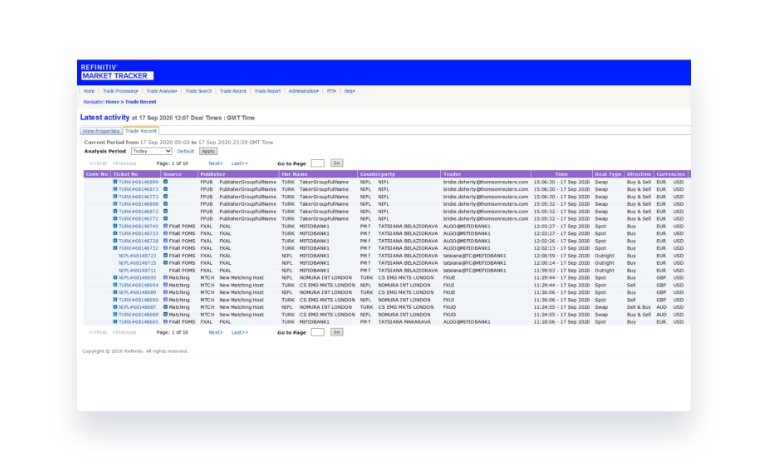Screen dimensions: 768x468
Task: Click the source icon in the TURK#68146873 row
Action: 166,188
